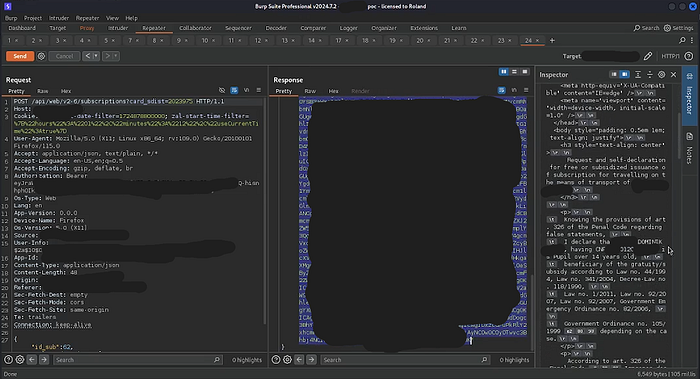
Task: Open history forward dropdown arrow
Action: pyautogui.click(x=116, y=56)
